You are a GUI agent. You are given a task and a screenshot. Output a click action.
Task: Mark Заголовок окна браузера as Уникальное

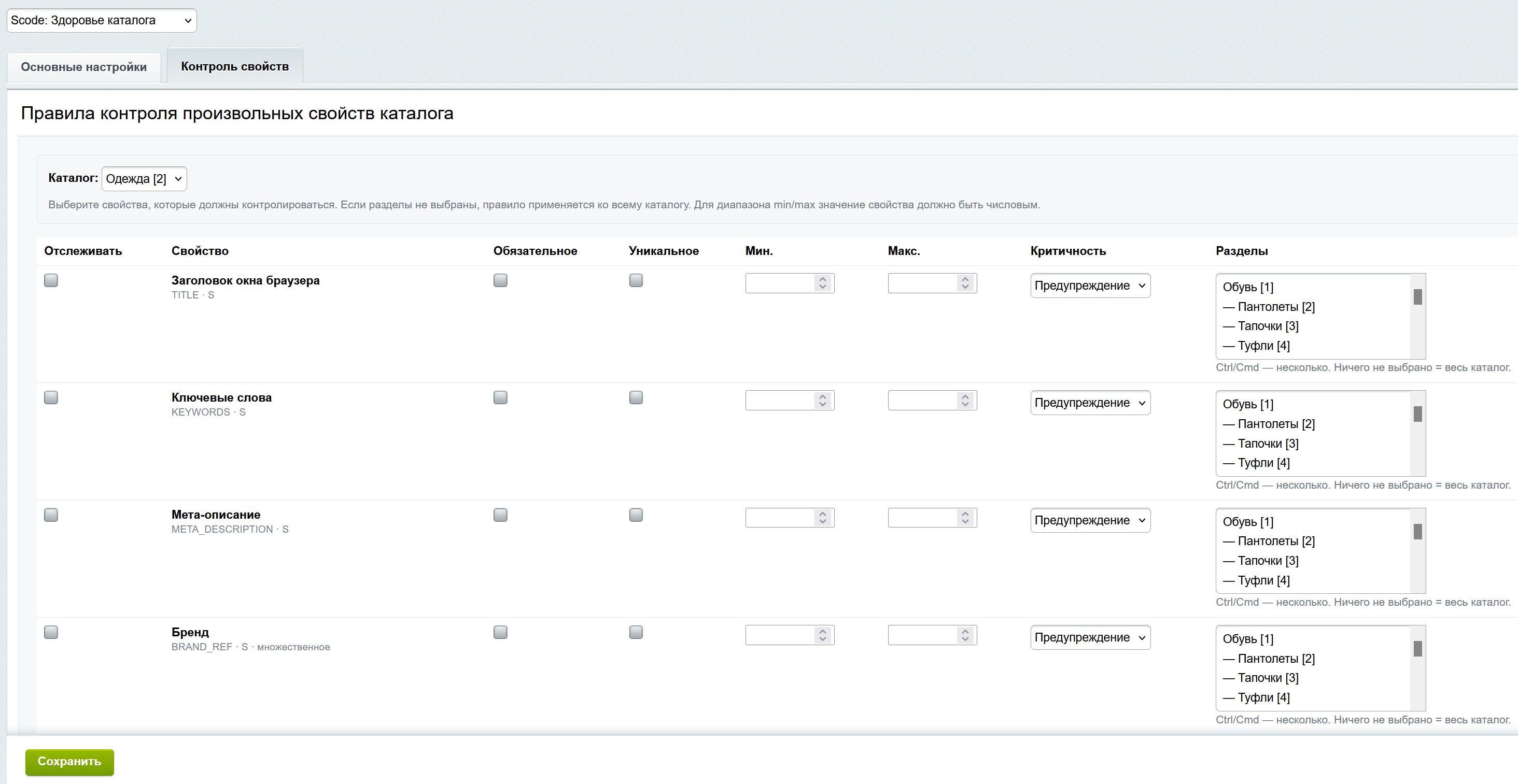click(636, 280)
